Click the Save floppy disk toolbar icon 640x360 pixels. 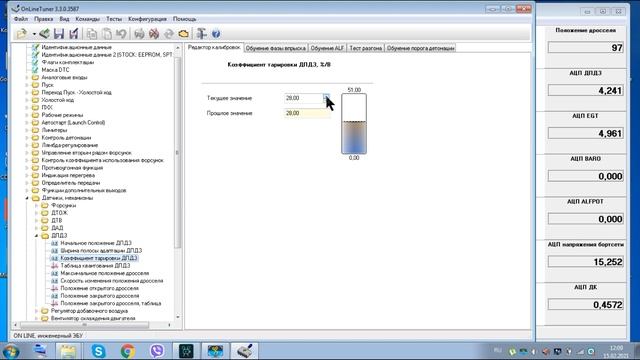(59, 34)
